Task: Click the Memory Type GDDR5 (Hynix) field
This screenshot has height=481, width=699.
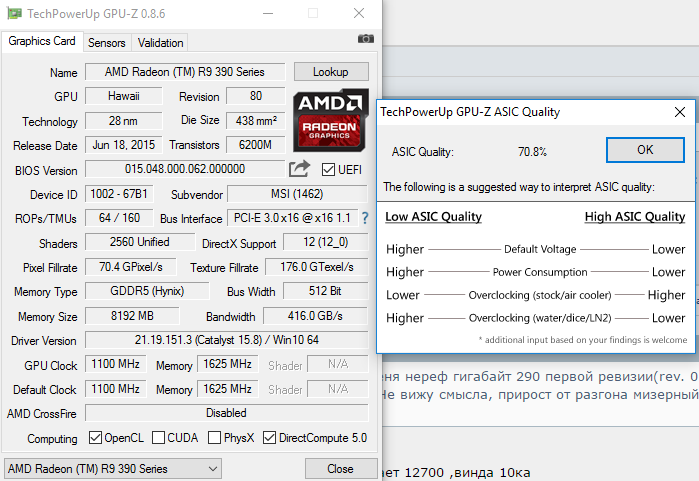Action: [147, 291]
